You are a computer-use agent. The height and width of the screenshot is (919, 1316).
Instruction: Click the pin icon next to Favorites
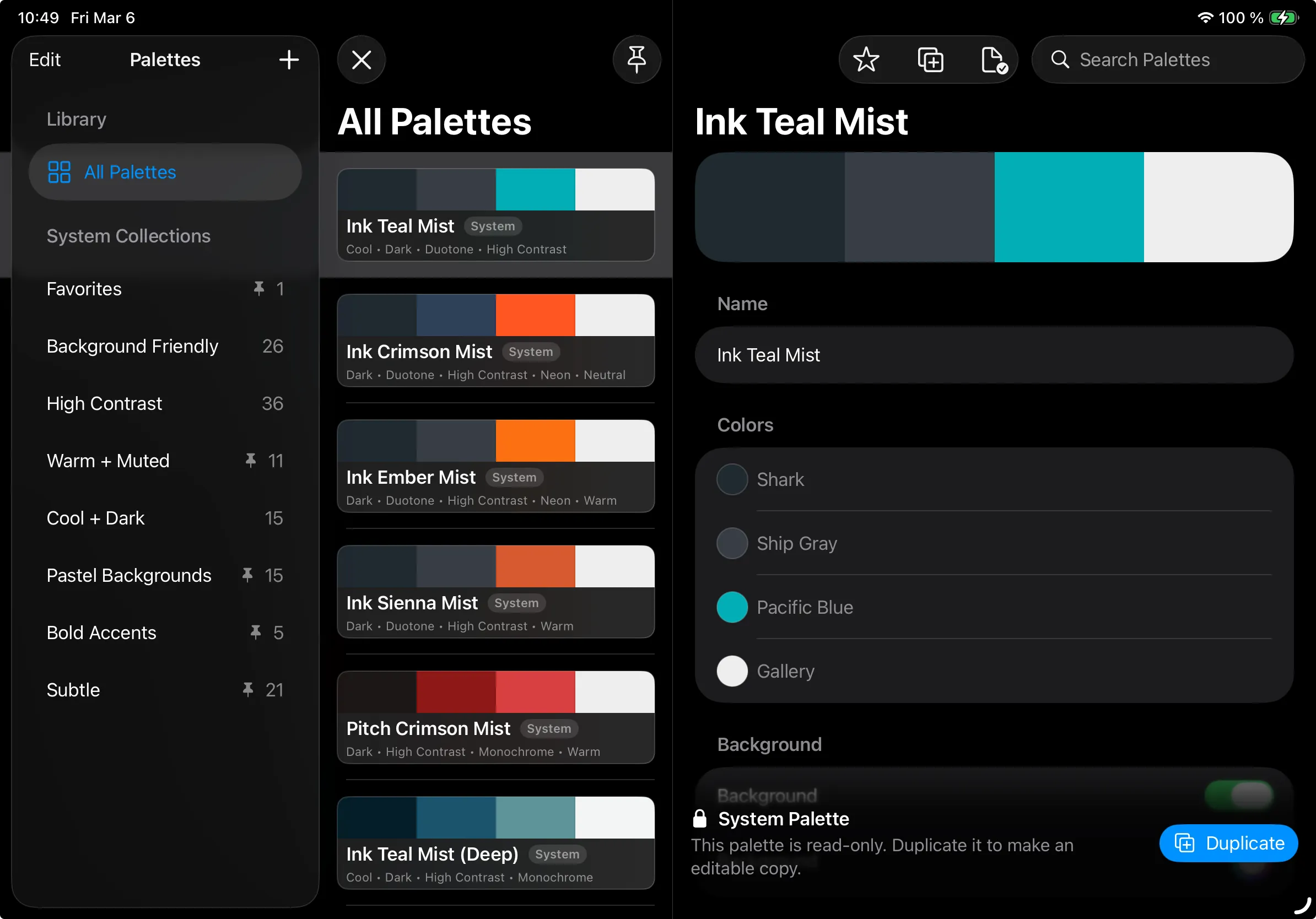259,289
